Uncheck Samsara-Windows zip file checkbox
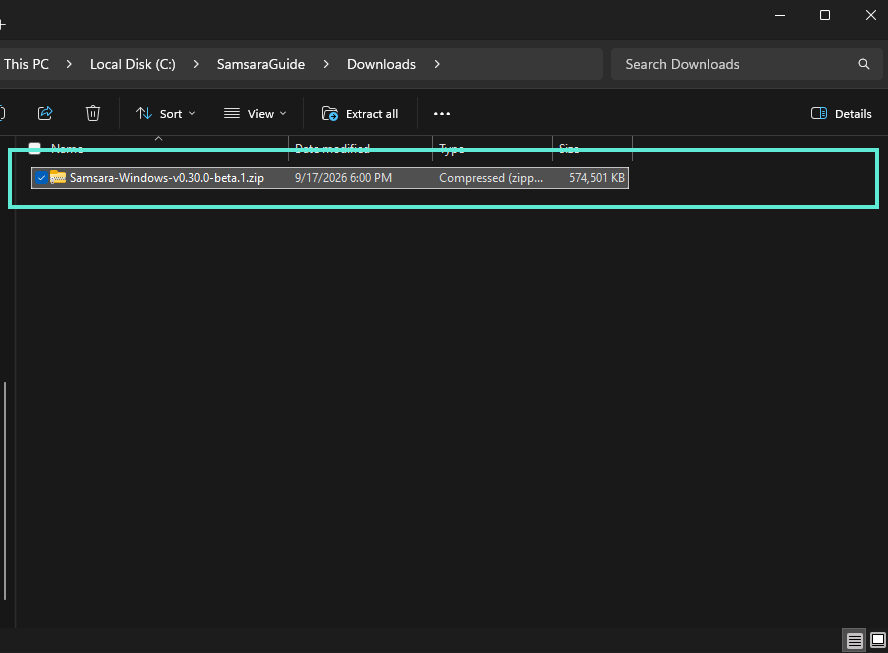The height and width of the screenshot is (653, 888). (x=41, y=178)
